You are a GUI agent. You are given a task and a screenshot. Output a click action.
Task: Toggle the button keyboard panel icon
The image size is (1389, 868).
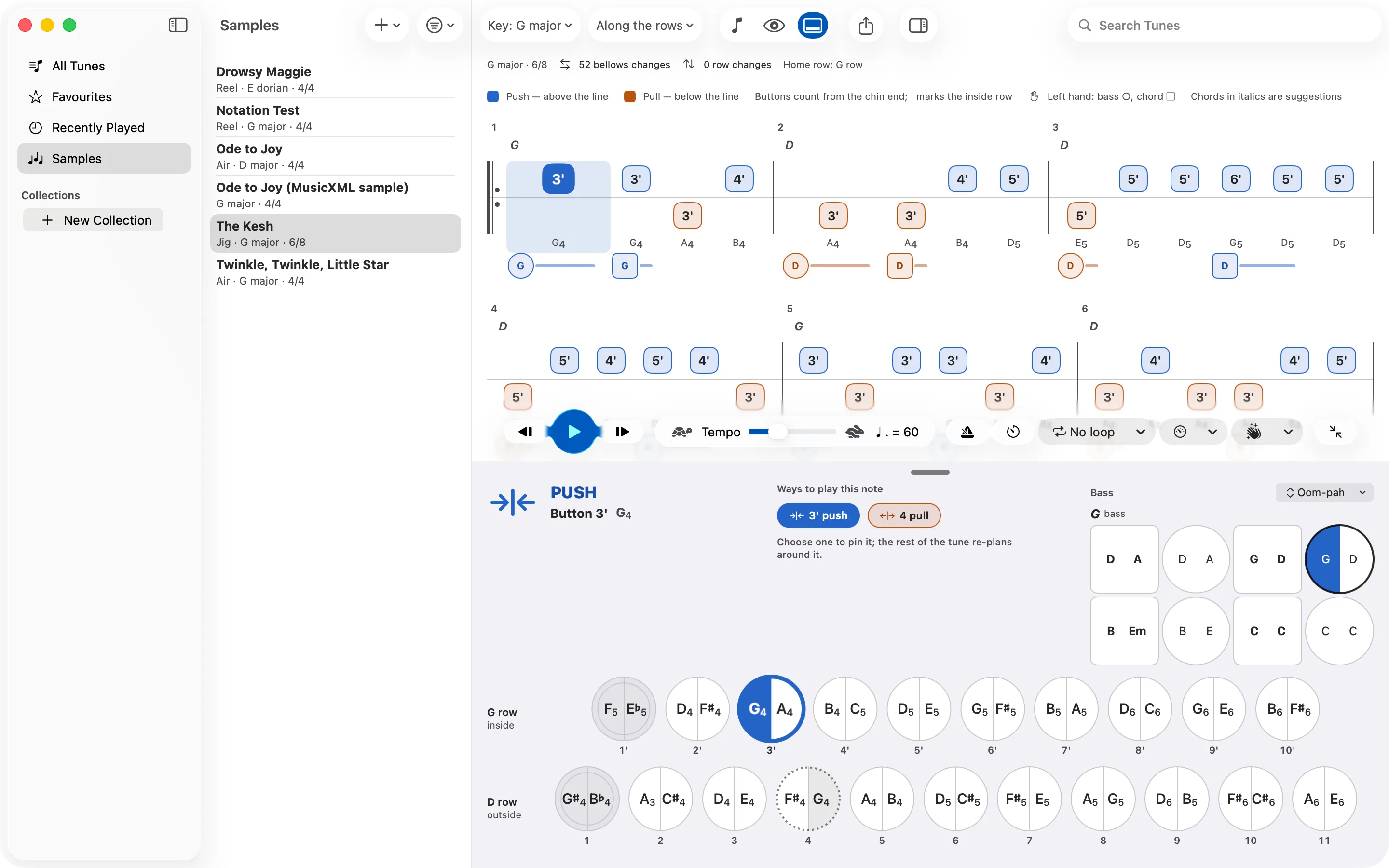[813, 25]
